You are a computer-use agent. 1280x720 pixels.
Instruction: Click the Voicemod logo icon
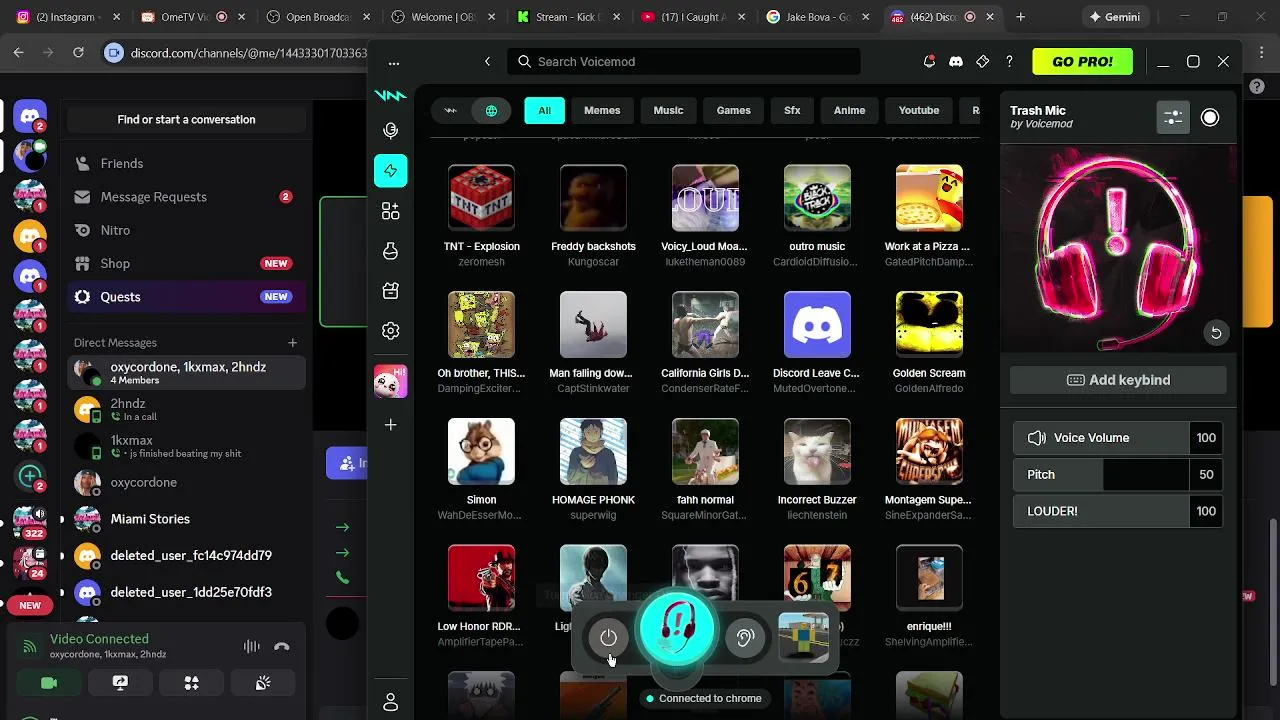point(390,96)
